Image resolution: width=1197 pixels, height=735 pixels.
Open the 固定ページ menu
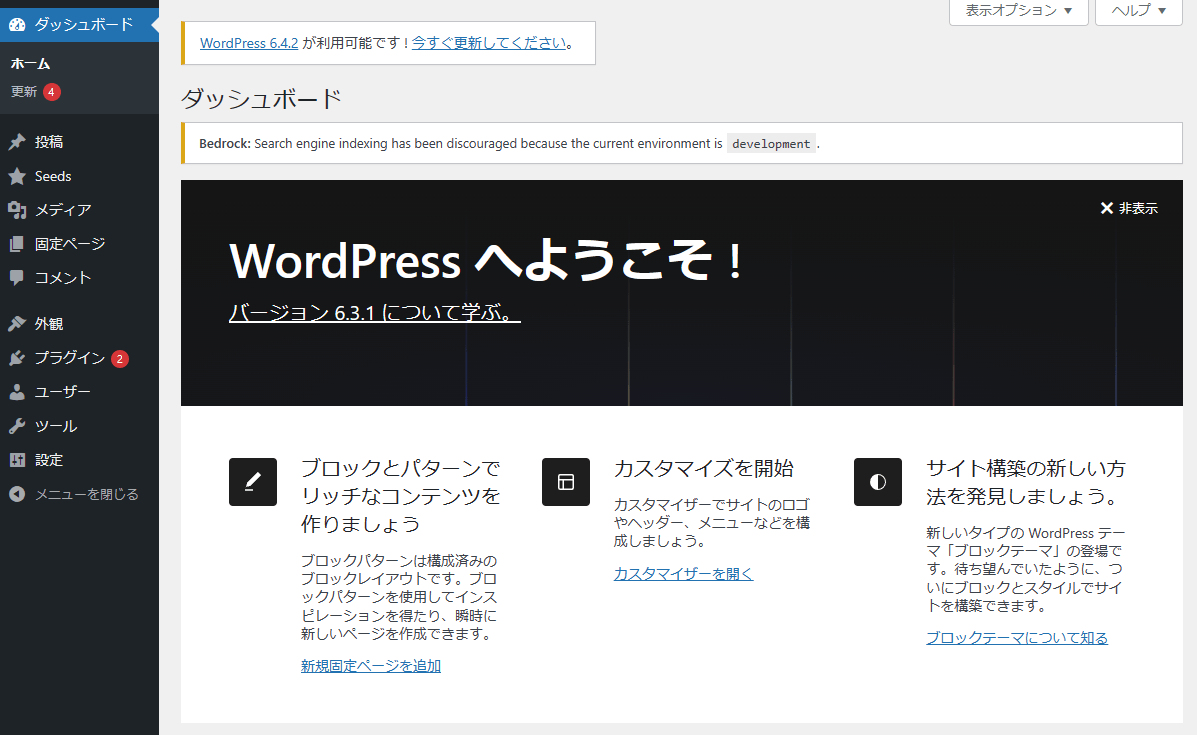point(79,244)
